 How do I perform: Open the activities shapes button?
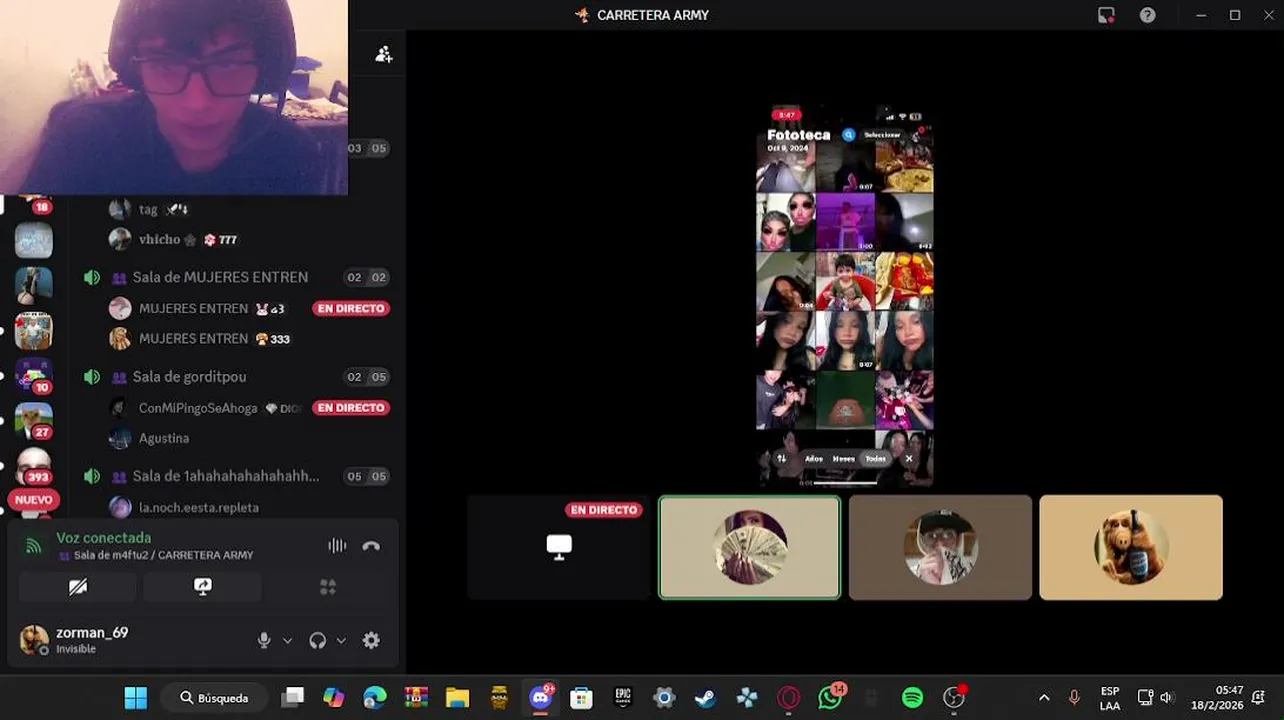328,587
